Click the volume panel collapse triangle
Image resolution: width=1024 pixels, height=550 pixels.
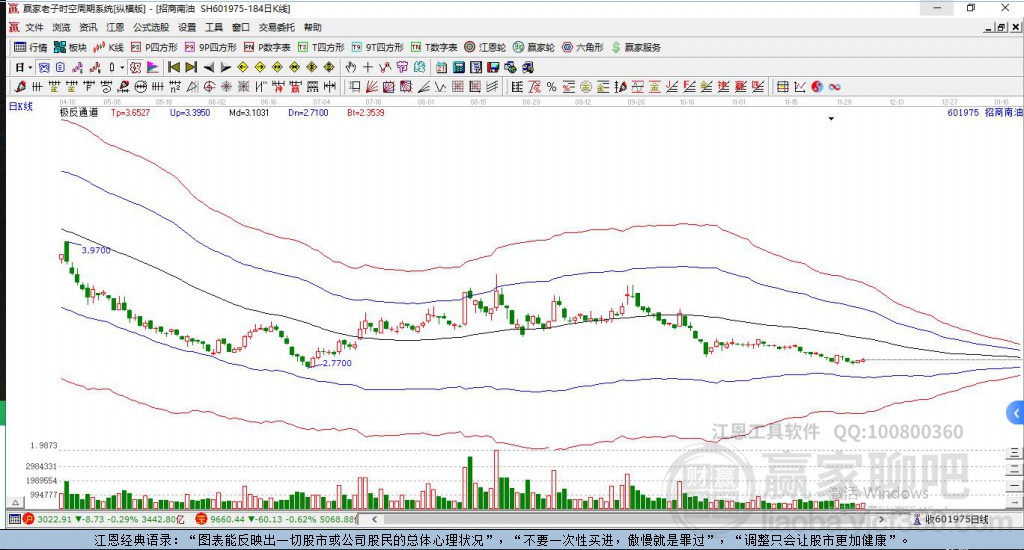(x=16, y=502)
